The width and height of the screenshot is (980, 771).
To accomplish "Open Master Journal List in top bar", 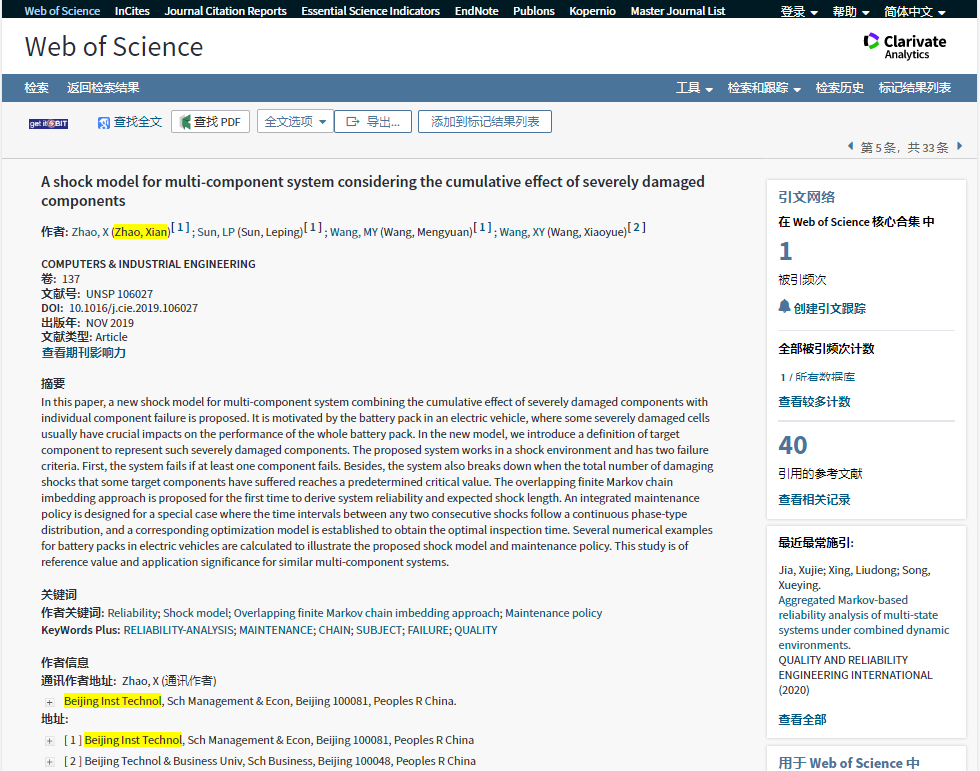I will [678, 11].
